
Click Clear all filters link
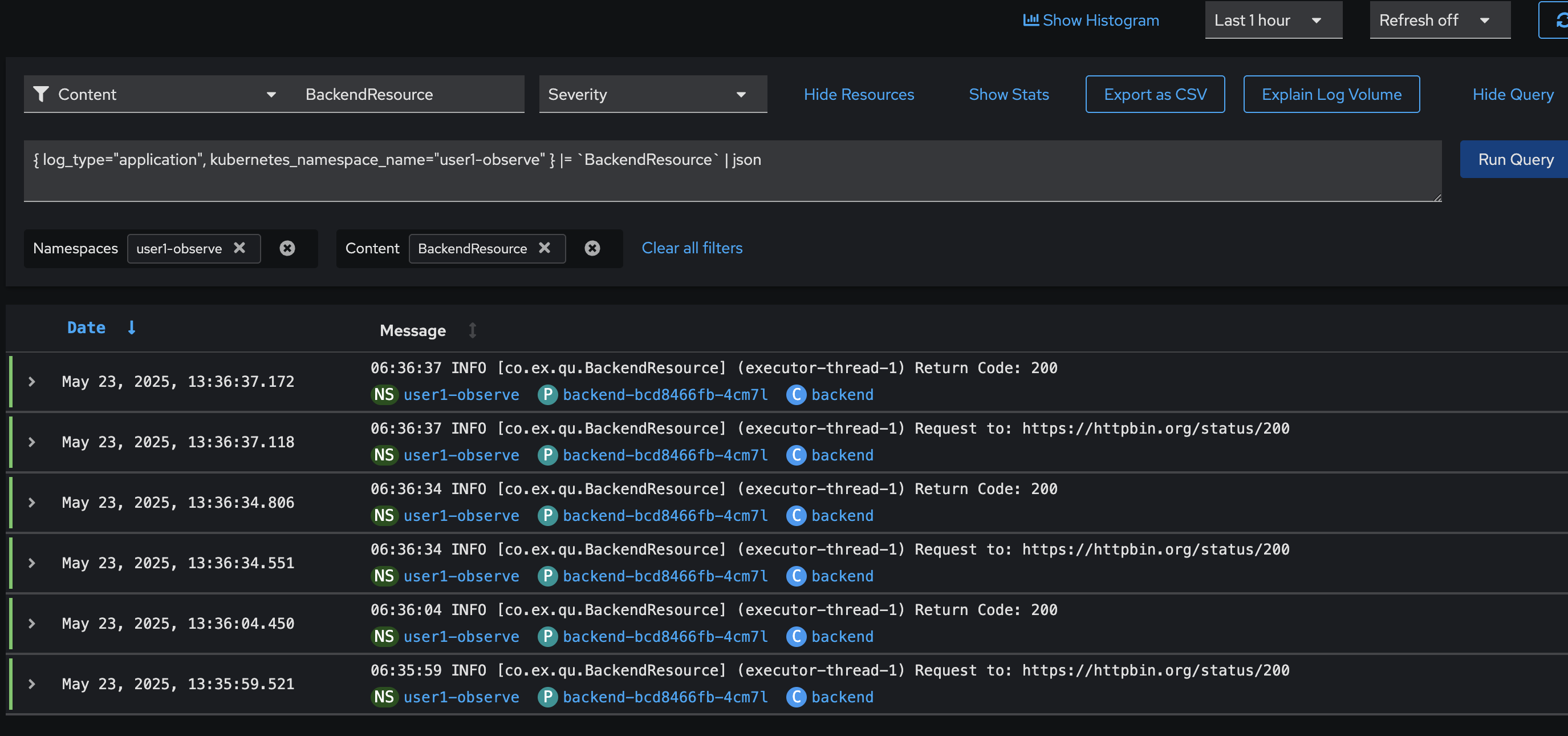[692, 248]
